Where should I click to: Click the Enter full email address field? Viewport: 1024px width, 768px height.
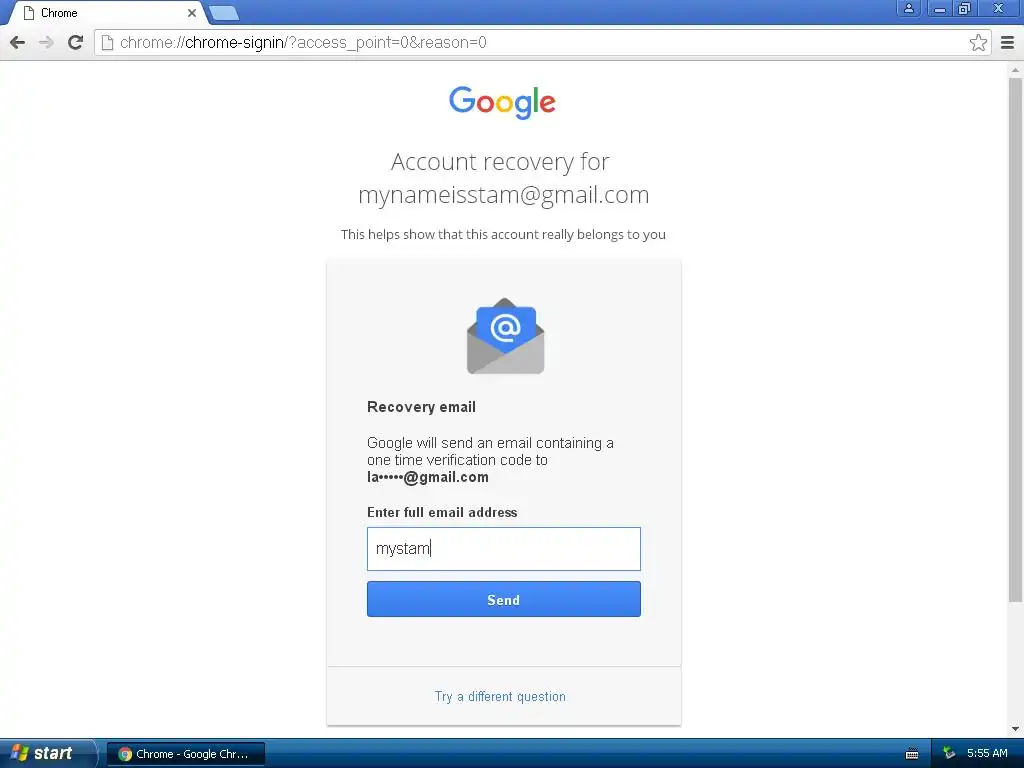tap(504, 549)
